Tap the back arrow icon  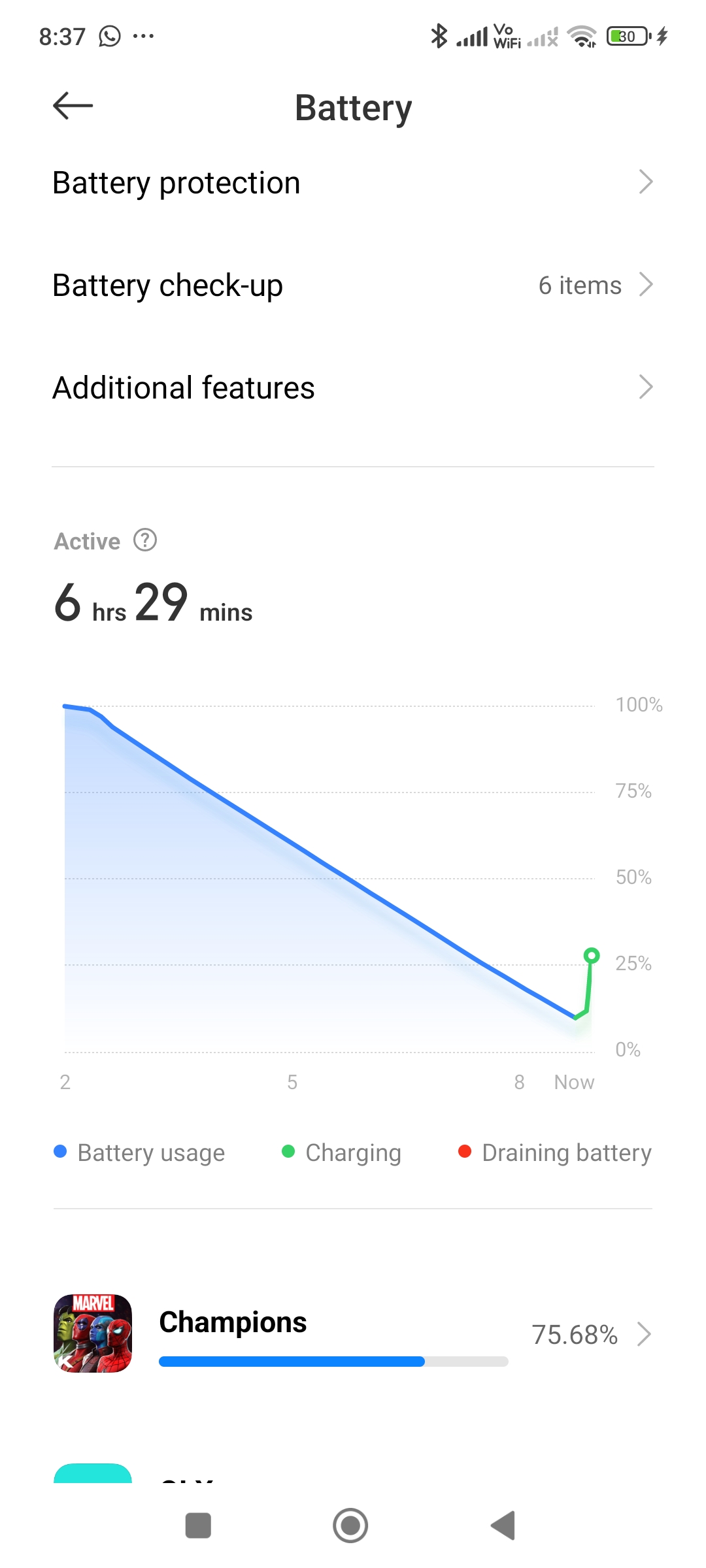click(x=73, y=106)
